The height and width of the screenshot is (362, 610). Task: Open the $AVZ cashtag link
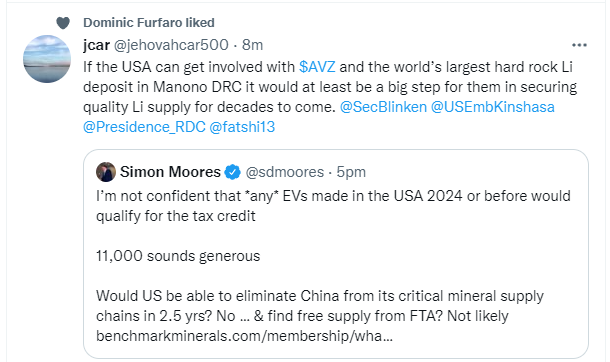(x=317, y=67)
